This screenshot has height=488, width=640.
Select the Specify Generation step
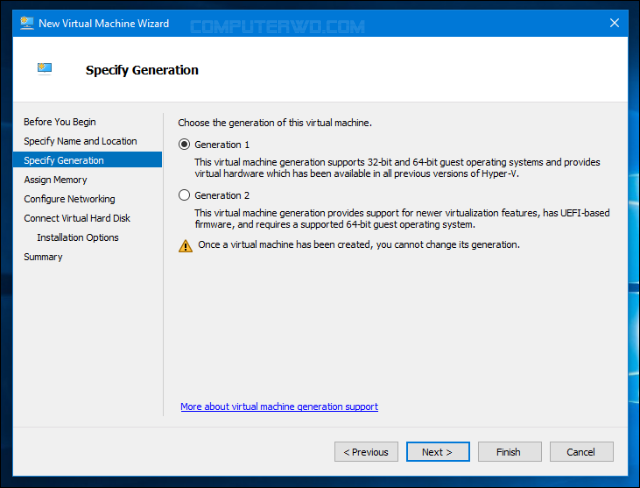pos(87,160)
